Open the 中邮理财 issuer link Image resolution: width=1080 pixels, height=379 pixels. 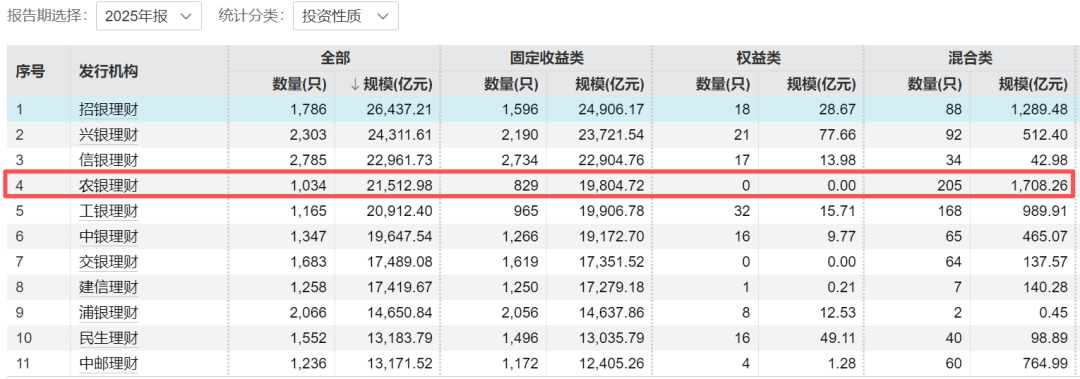click(109, 364)
